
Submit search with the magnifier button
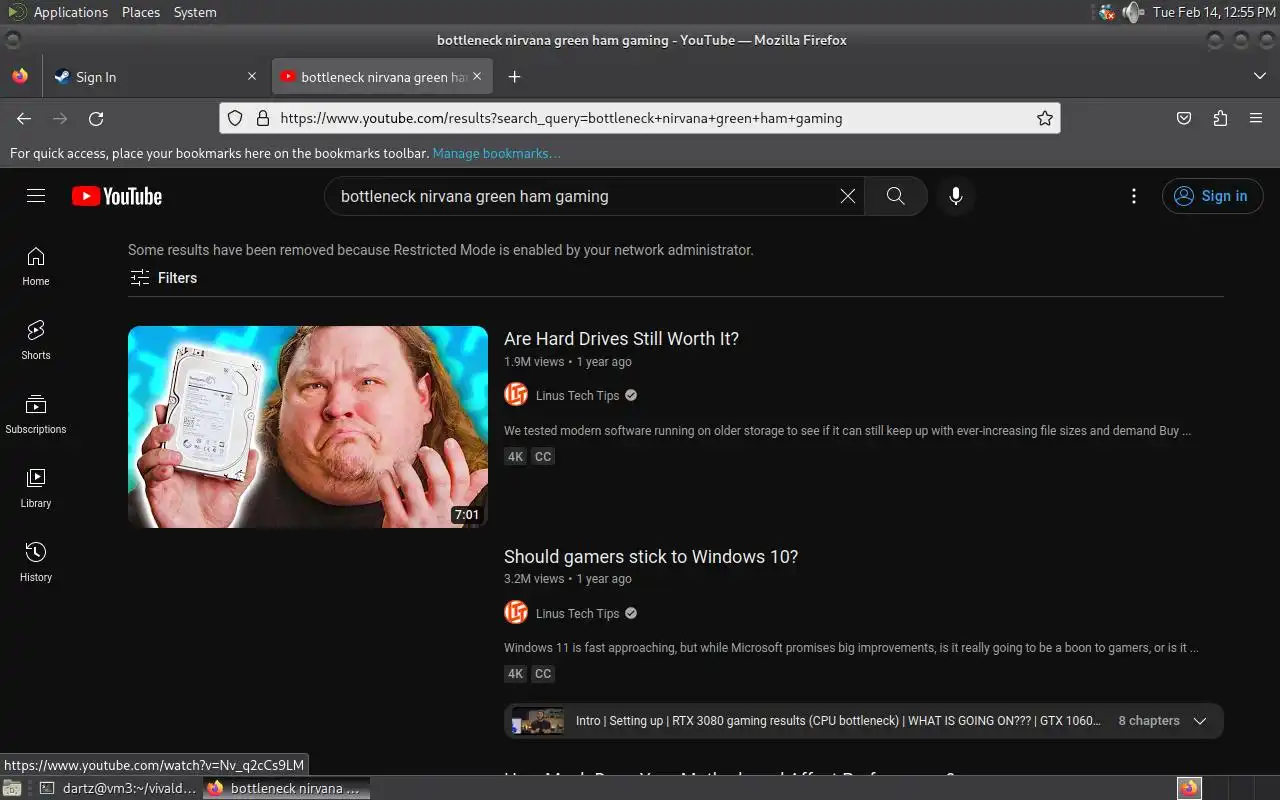coord(896,196)
